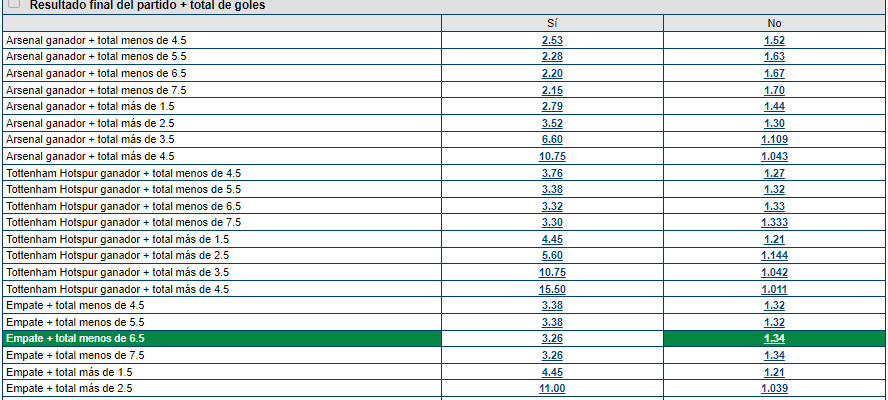This screenshot has width=888, height=400.
Task: Click Sí 3.38 for Tottenham menos de 5.5
Action: click(552, 189)
